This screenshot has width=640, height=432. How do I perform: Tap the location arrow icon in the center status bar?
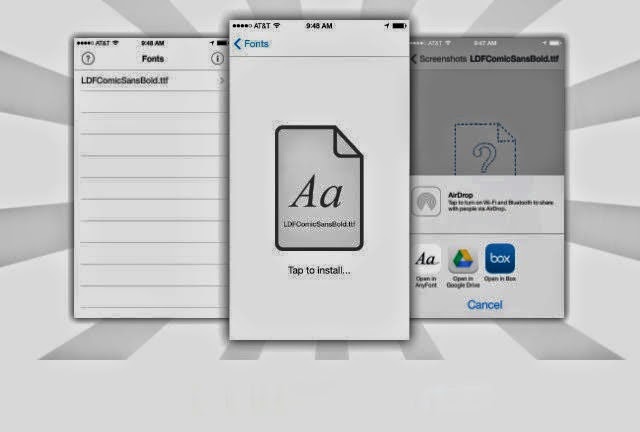[386, 26]
